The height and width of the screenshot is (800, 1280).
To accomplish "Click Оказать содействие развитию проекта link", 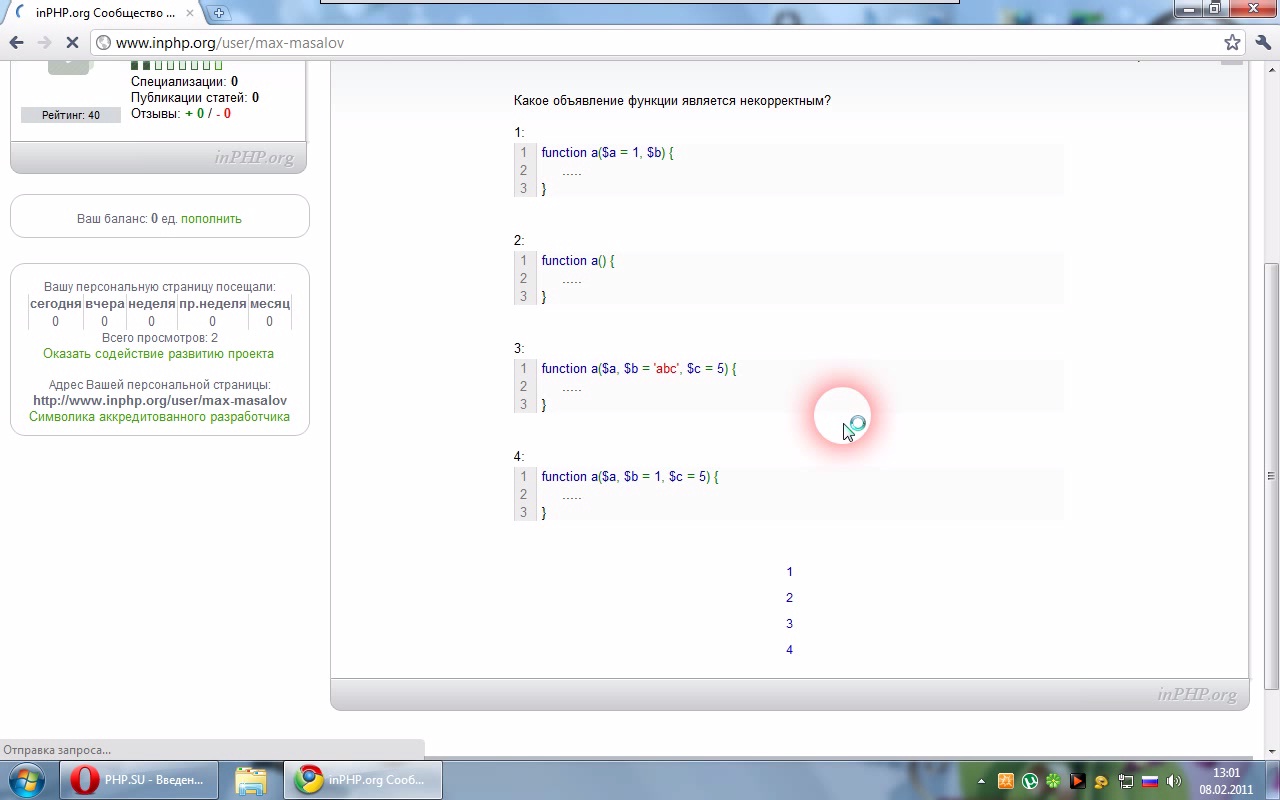I will coord(158,354).
